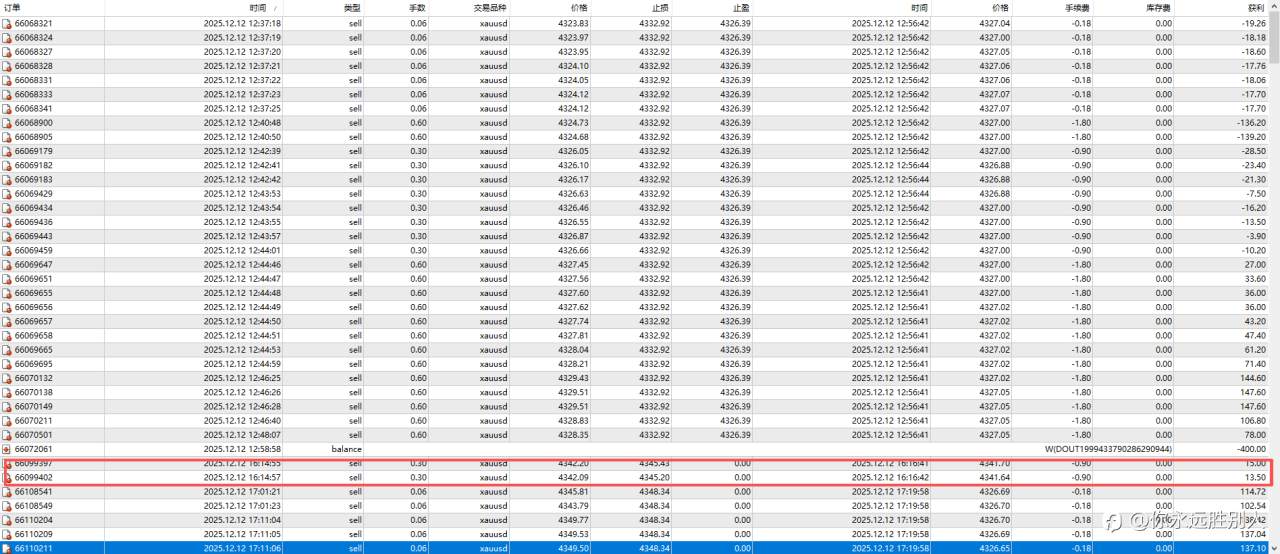Screen dimensions: 1280x554
Task: Click the order icon beside ticket 66068324
Action: pyautogui.click(x=7, y=37)
